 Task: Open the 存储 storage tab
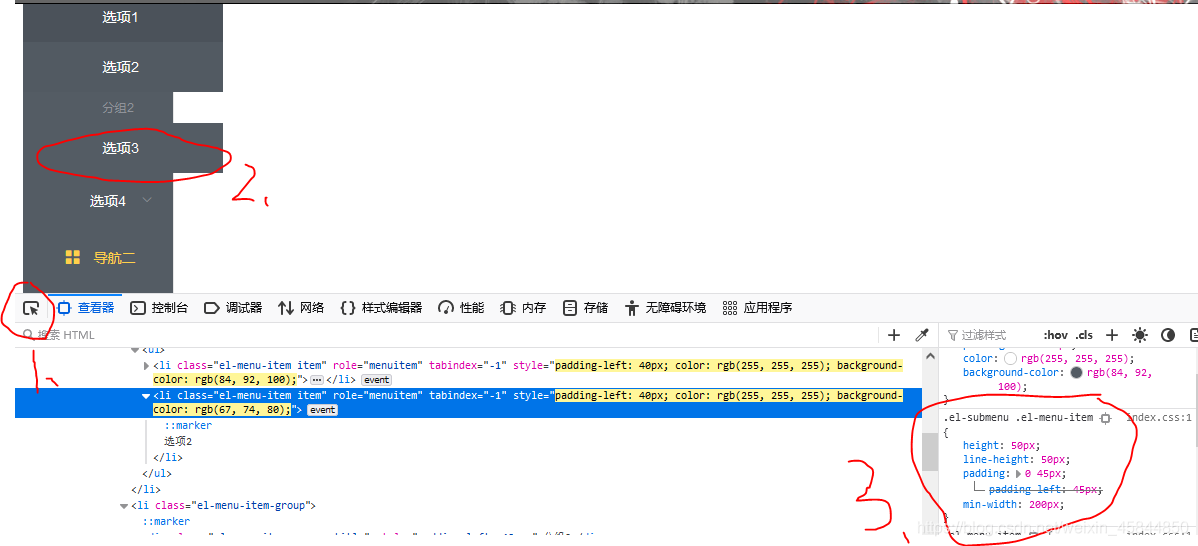pos(585,308)
